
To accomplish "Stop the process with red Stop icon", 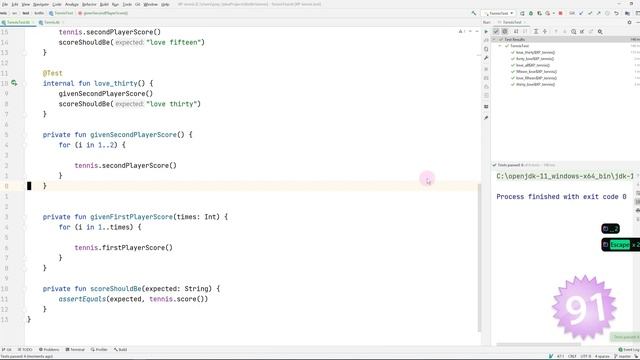I will (x=560, y=13).
